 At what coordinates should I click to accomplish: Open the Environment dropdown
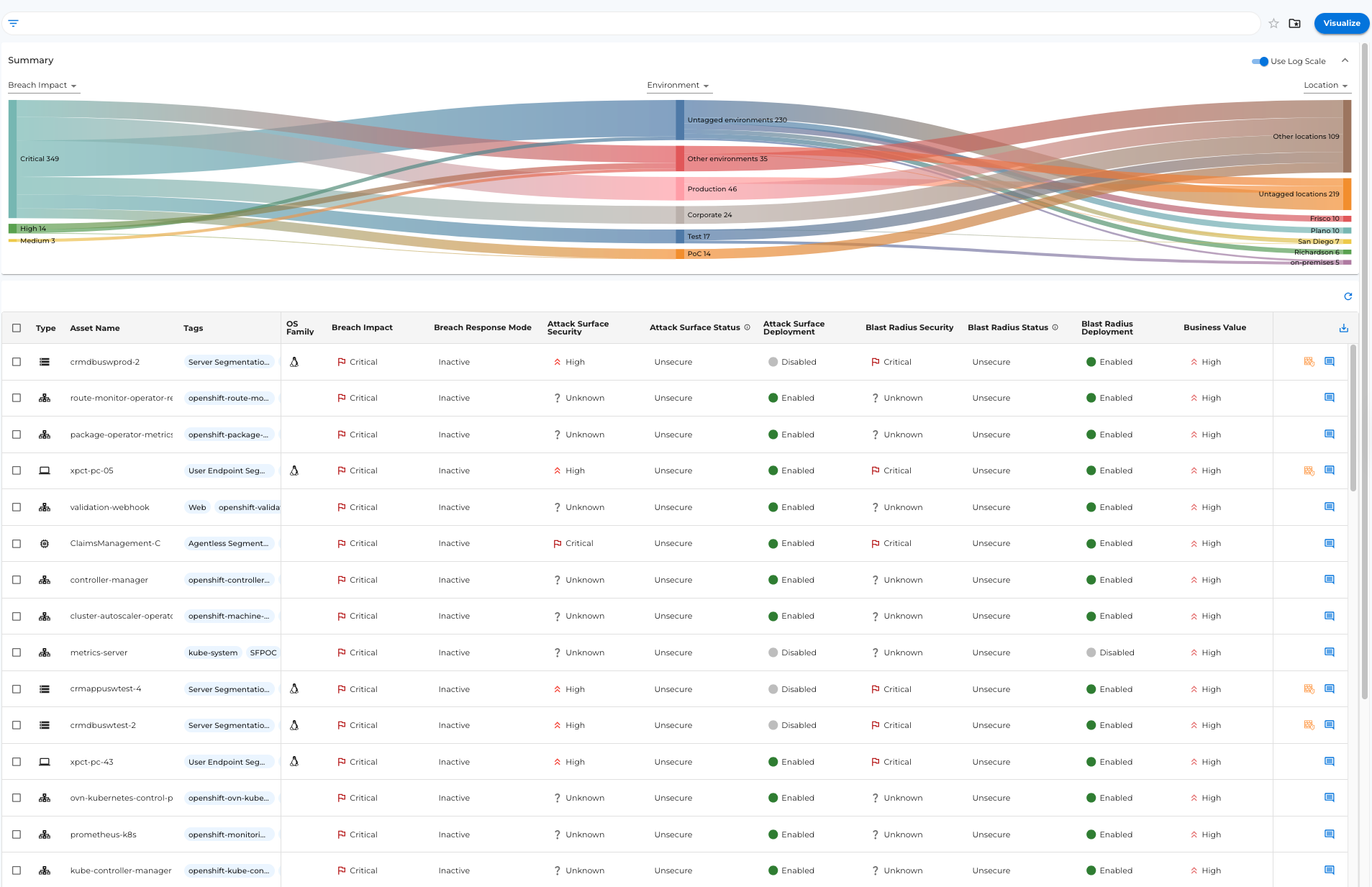(x=677, y=85)
